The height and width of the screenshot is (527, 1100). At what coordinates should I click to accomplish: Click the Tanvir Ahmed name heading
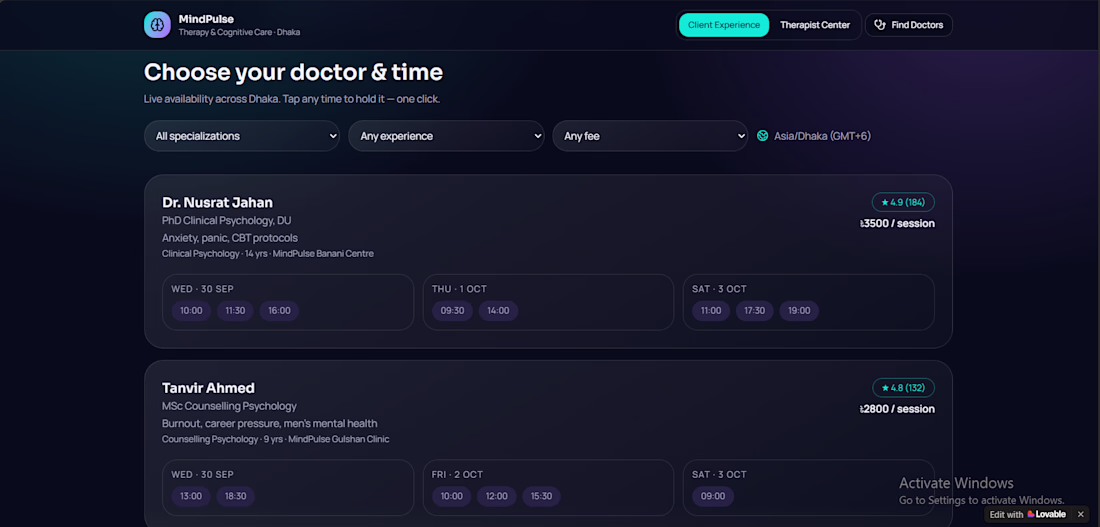(208, 388)
